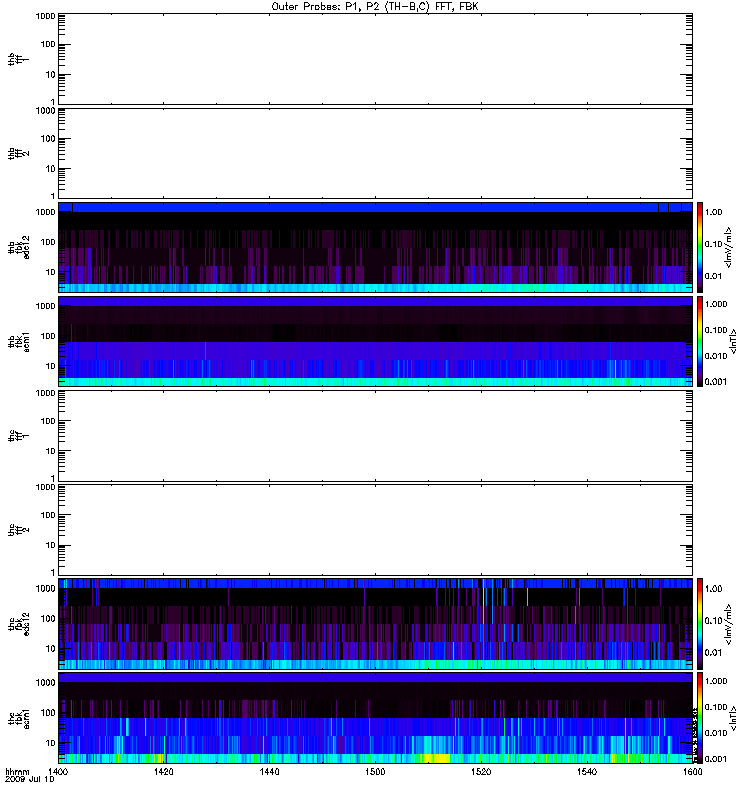Click inside the empty thb fff 1 panel
Viewport: 750px width, 800px height.
click(376, 59)
